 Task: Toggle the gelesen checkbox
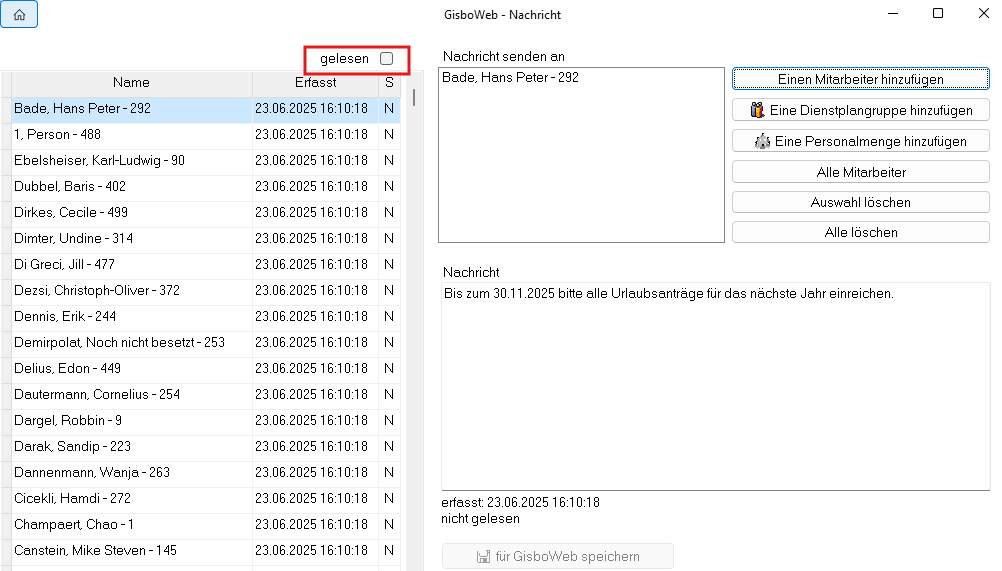(x=386, y=59)
